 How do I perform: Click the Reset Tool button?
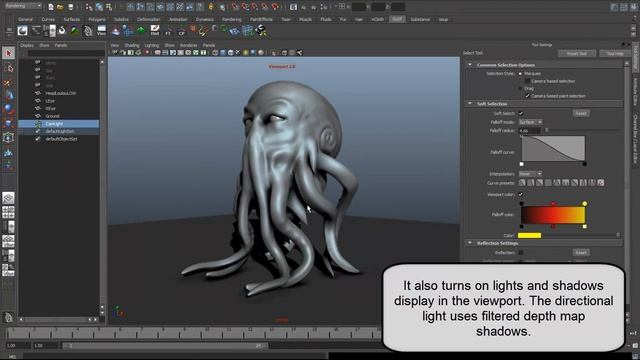pos(577,53)
